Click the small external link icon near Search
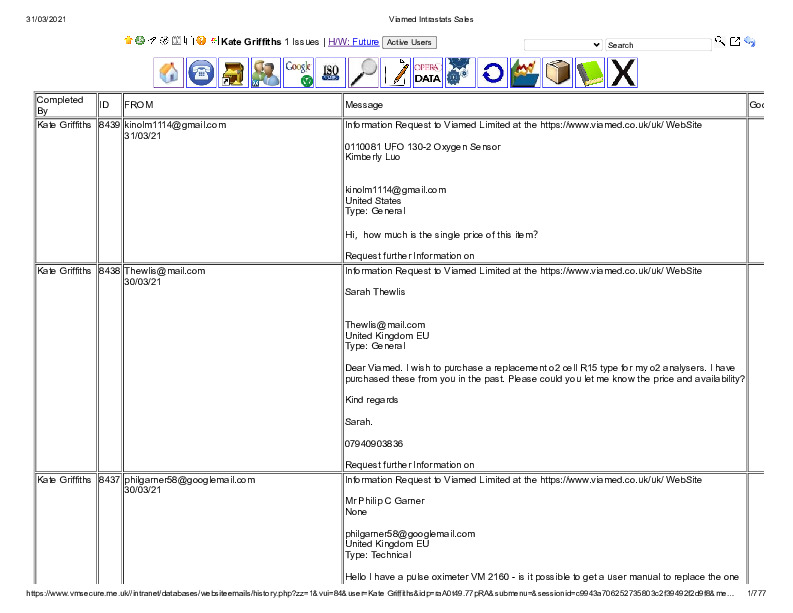 click(x=735, y=42)
